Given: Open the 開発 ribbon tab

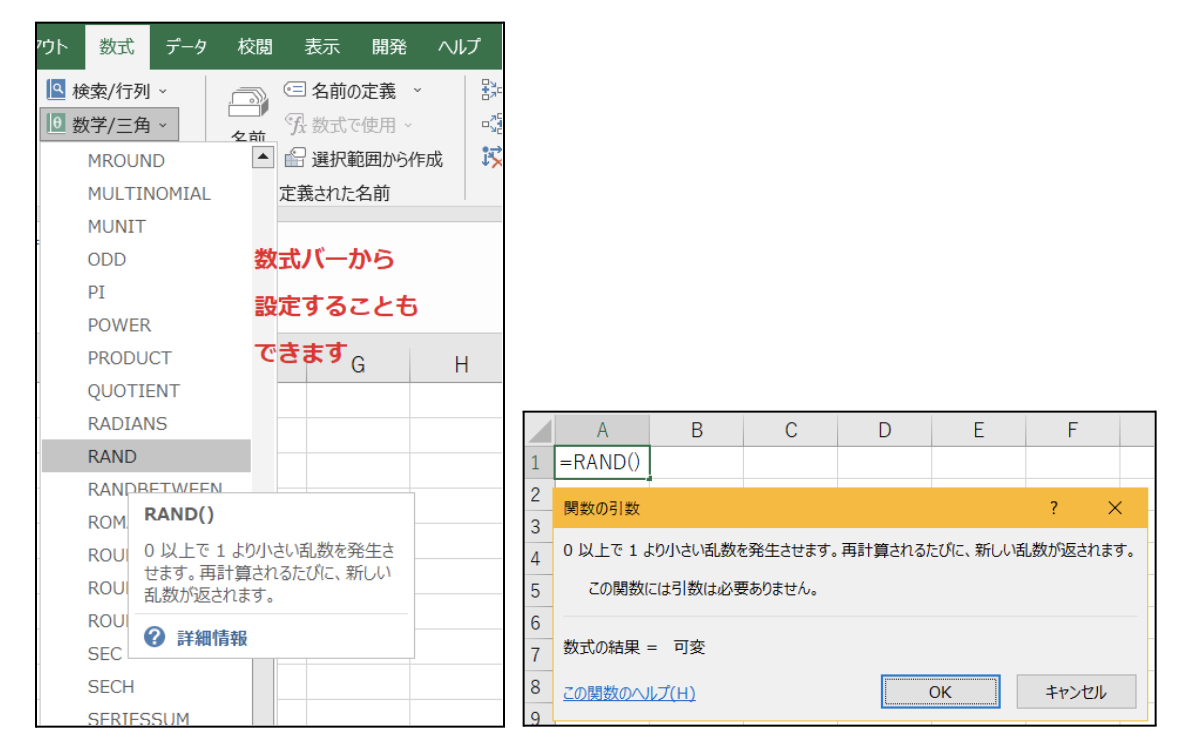Looking at the screenshot, I should point(389,47).
